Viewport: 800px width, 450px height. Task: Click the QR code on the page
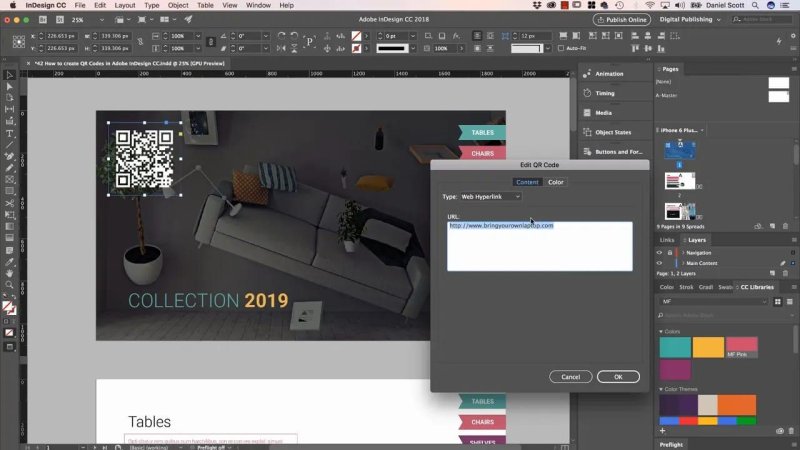pos(144,159)
